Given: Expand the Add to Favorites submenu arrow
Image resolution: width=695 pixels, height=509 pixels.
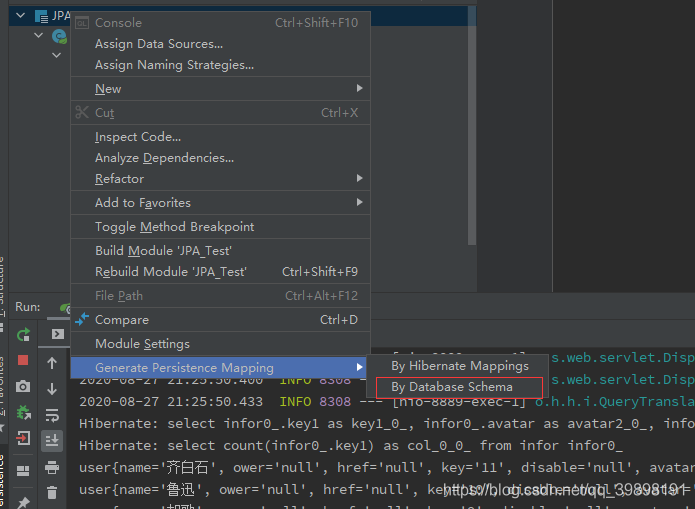Looking at the screenshot, I should pyautogui.click(x=359, y=202).
